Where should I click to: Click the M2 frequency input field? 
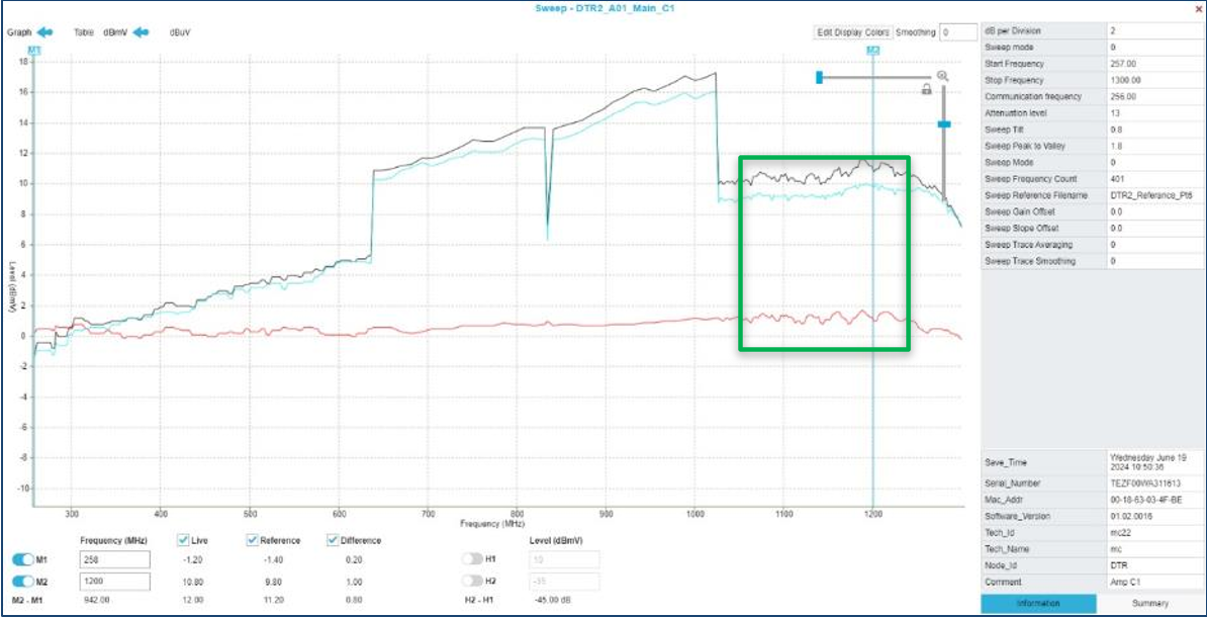coord(115,581)
